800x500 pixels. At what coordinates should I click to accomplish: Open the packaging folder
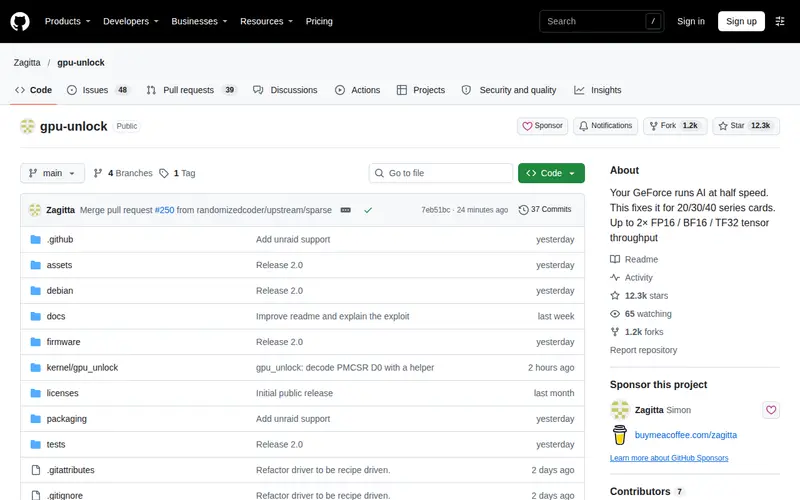coord(66,419)
